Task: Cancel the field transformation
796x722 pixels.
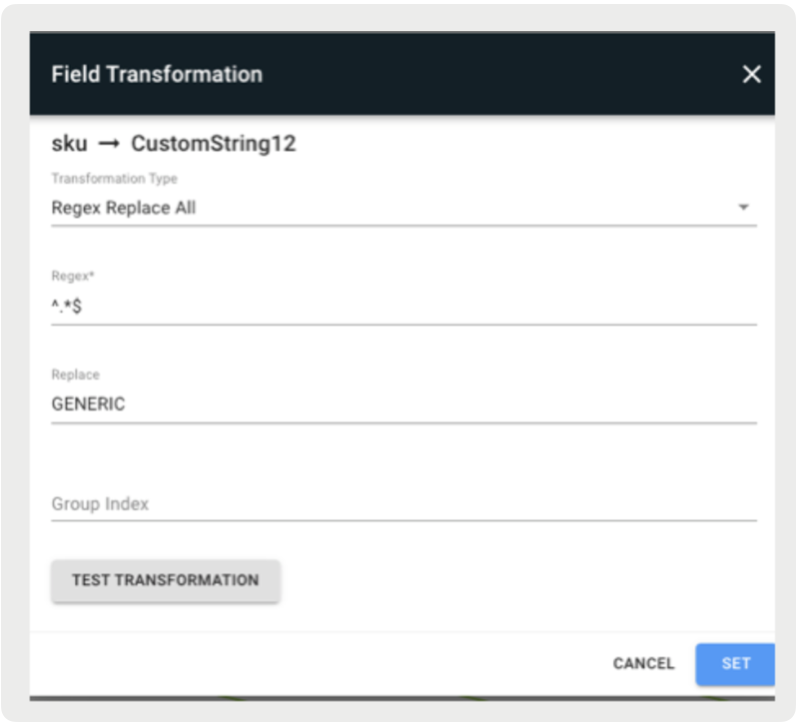Action: coord(644,664)
